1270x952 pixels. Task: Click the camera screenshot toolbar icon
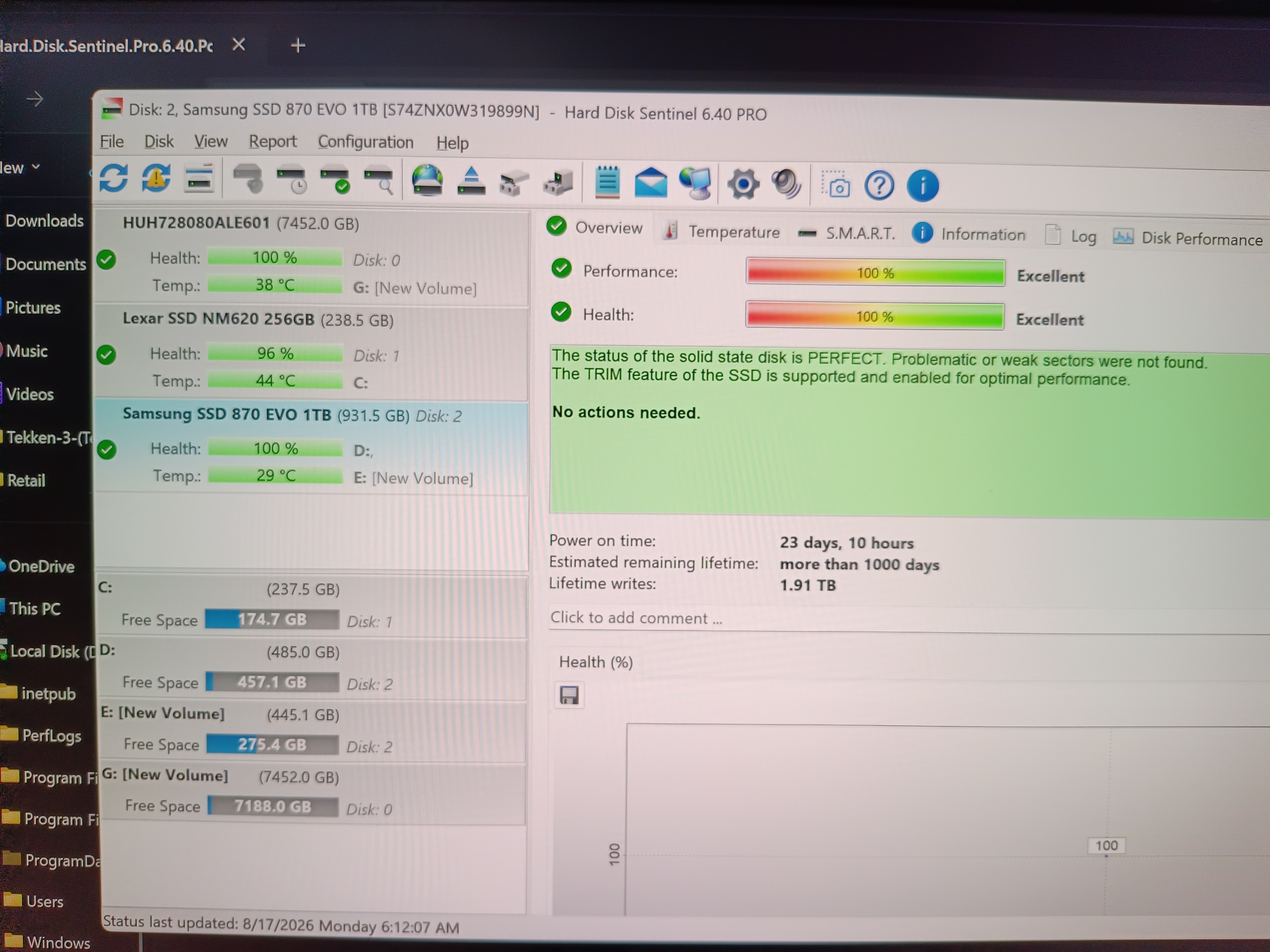pyautogui.click(x=835, y=185)
